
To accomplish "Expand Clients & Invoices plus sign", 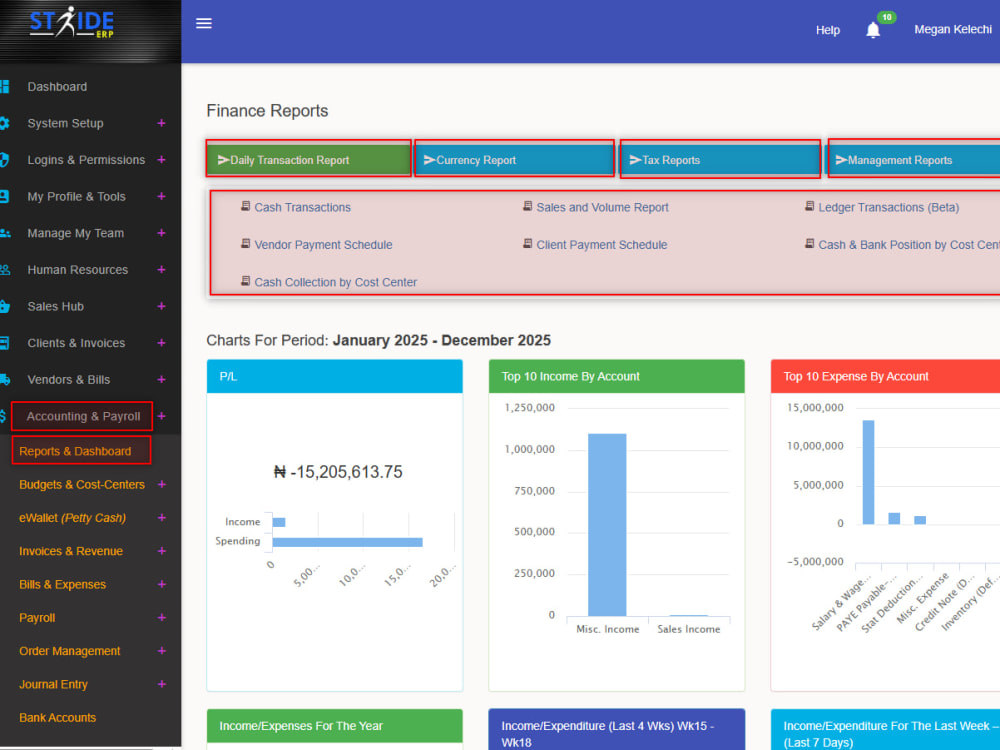I will 161,343.
